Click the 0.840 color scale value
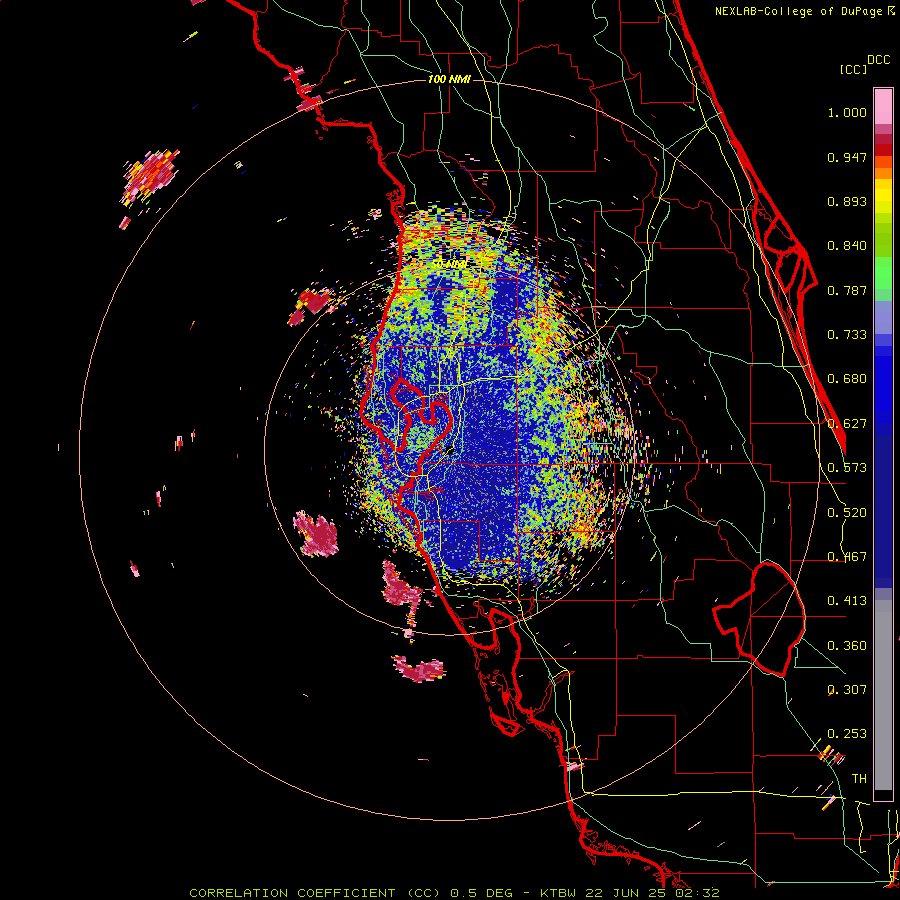This screenshot has width=900, height=900. pos(847,246)
